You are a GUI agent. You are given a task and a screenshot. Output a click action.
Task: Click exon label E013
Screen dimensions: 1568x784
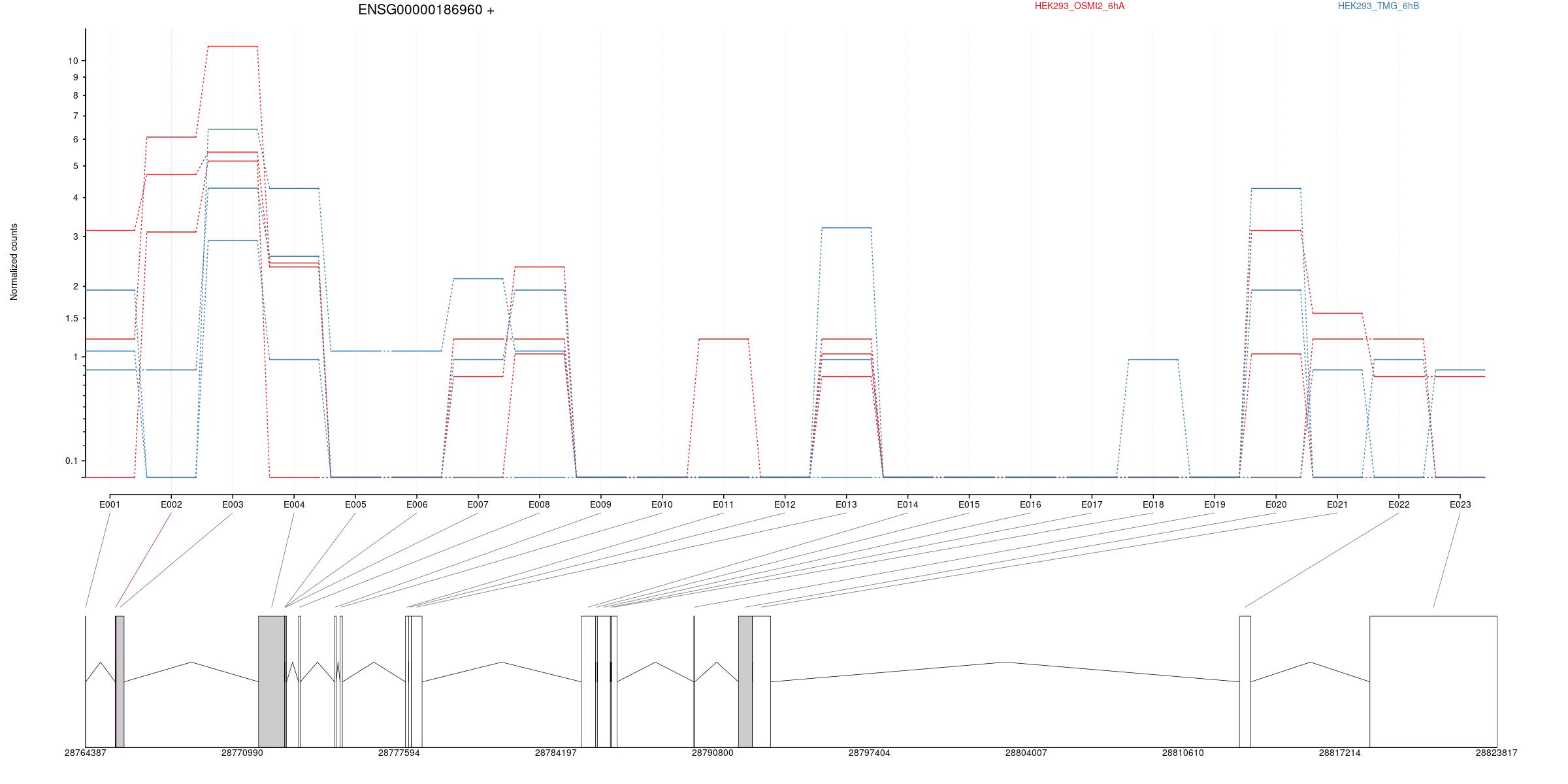[x=846, y=504]
